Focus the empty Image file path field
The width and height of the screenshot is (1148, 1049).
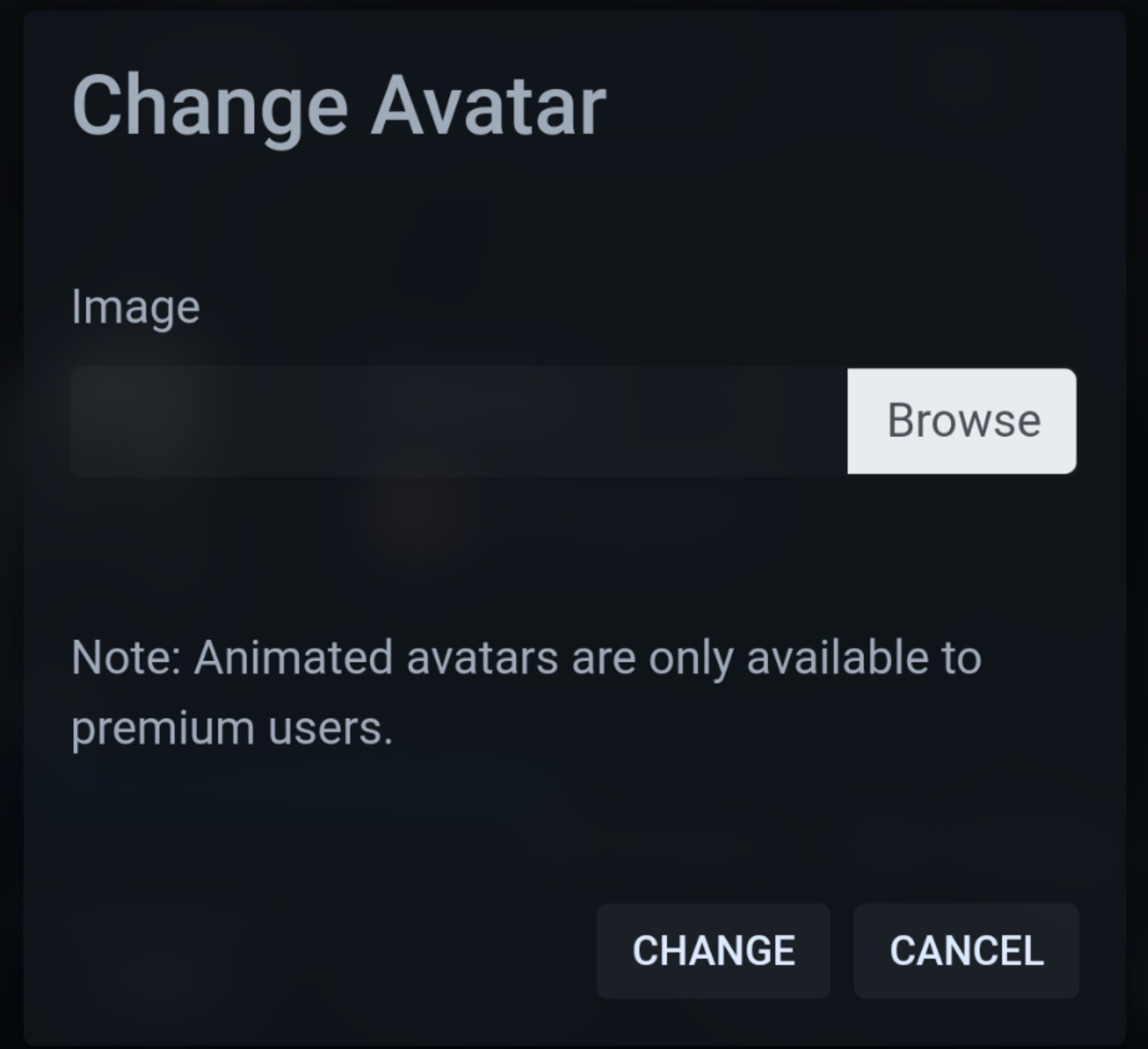click(459, 421)
